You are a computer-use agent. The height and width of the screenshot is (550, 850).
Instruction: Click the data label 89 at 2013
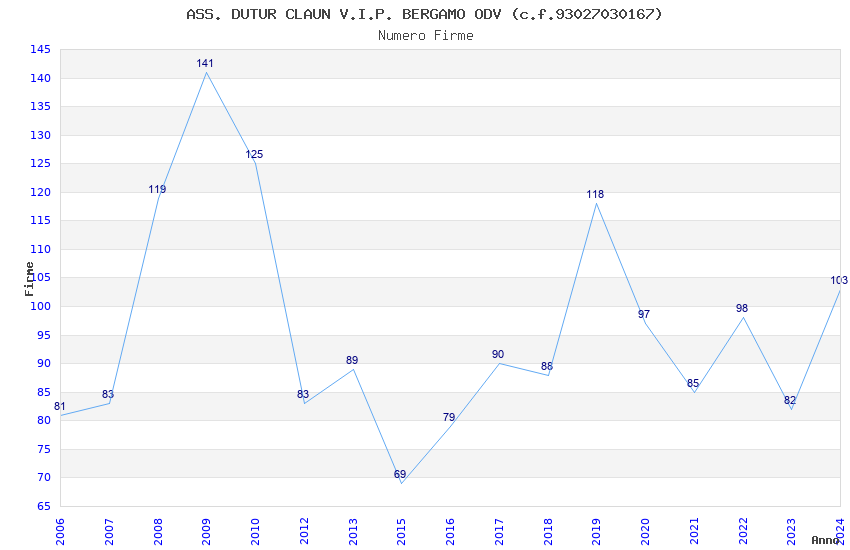[352, 360]
